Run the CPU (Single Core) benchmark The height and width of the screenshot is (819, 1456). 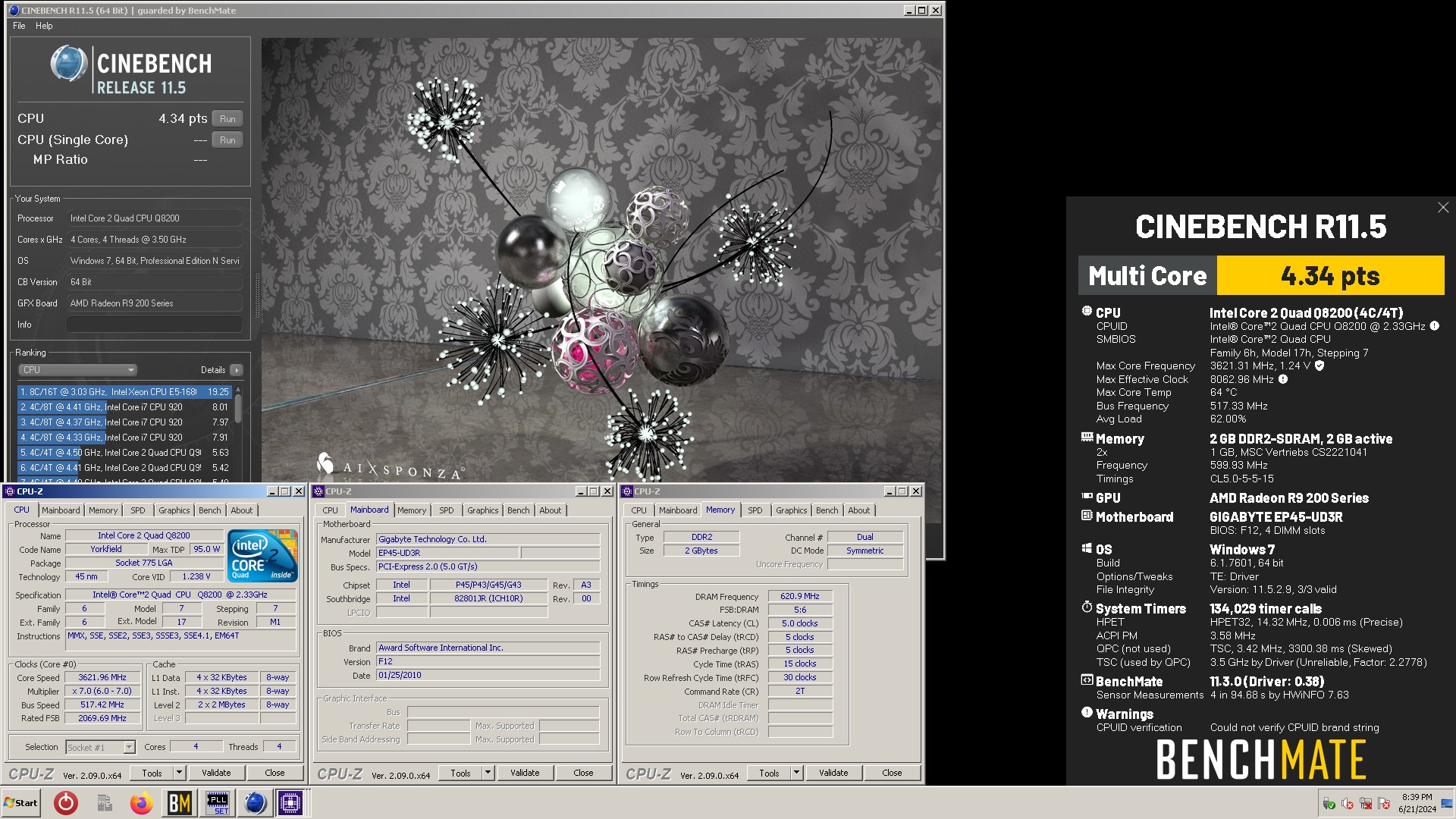click(227, 140)
